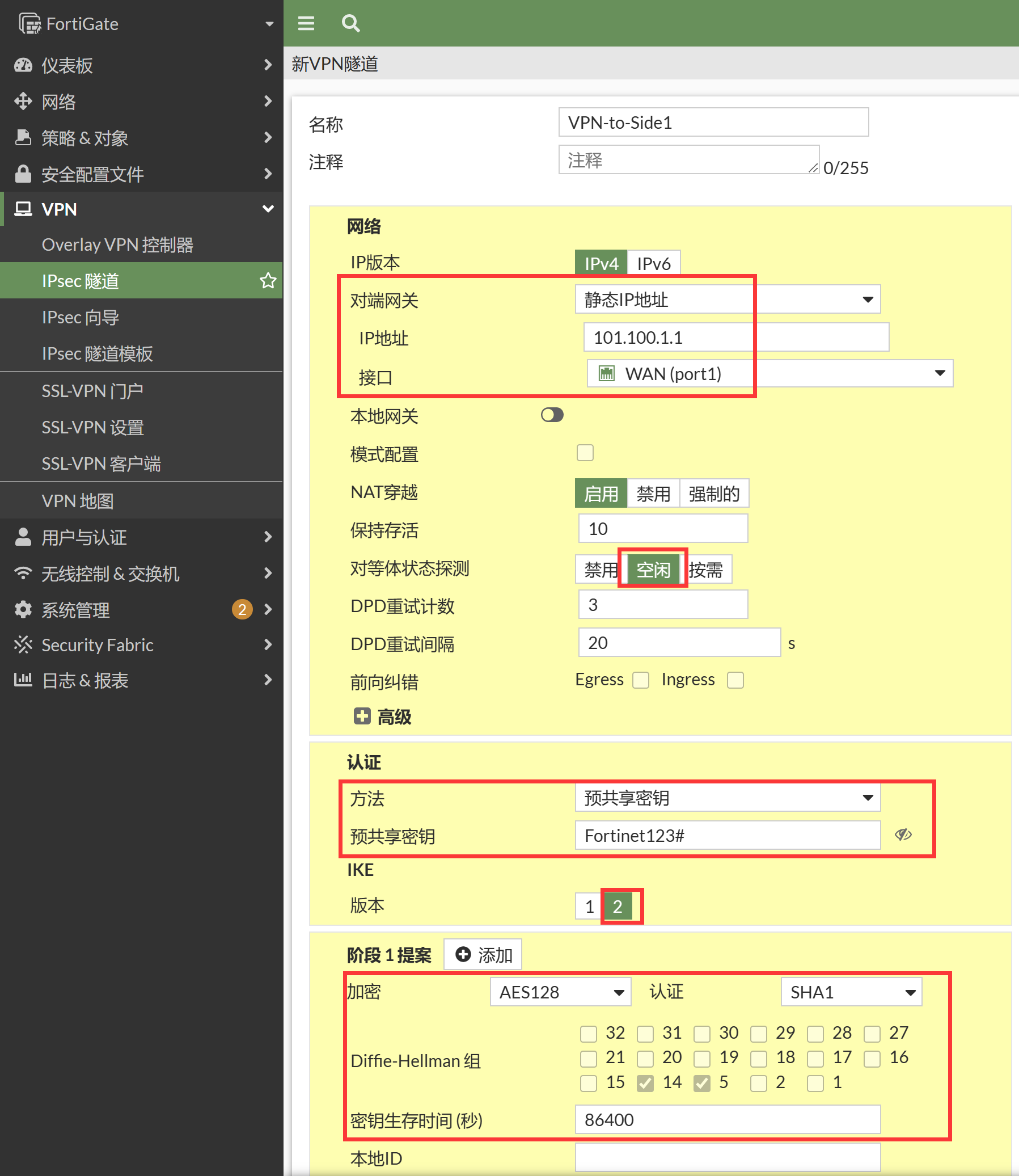Click the FortiGate logo icon

(29, 24)
